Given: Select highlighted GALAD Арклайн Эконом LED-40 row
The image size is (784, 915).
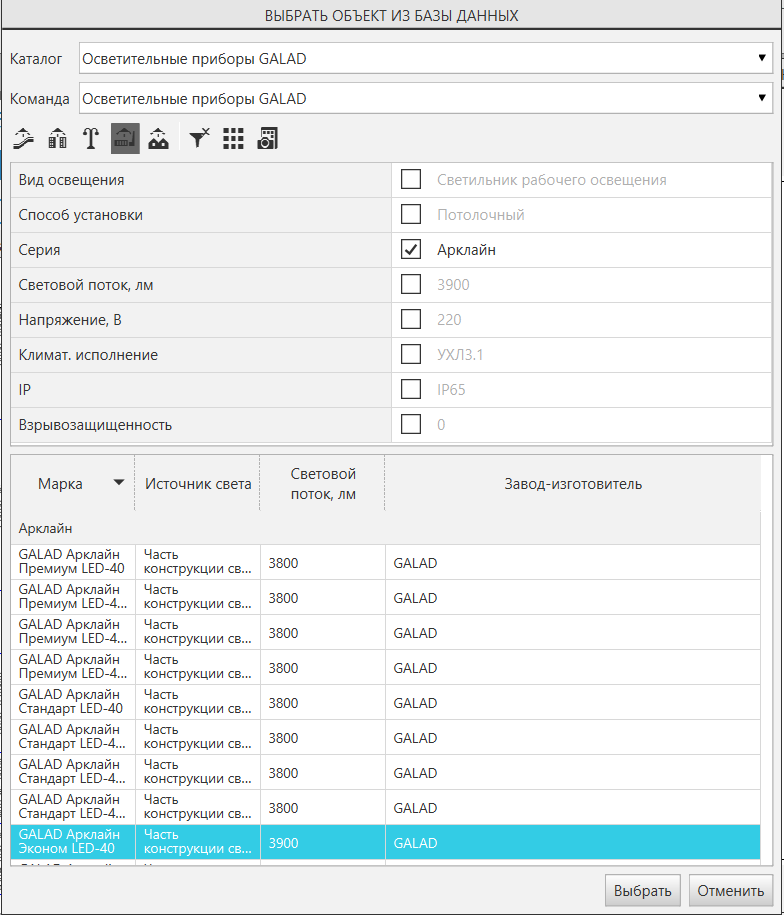Looking at the screenshot, I should [x=386, y=843].
